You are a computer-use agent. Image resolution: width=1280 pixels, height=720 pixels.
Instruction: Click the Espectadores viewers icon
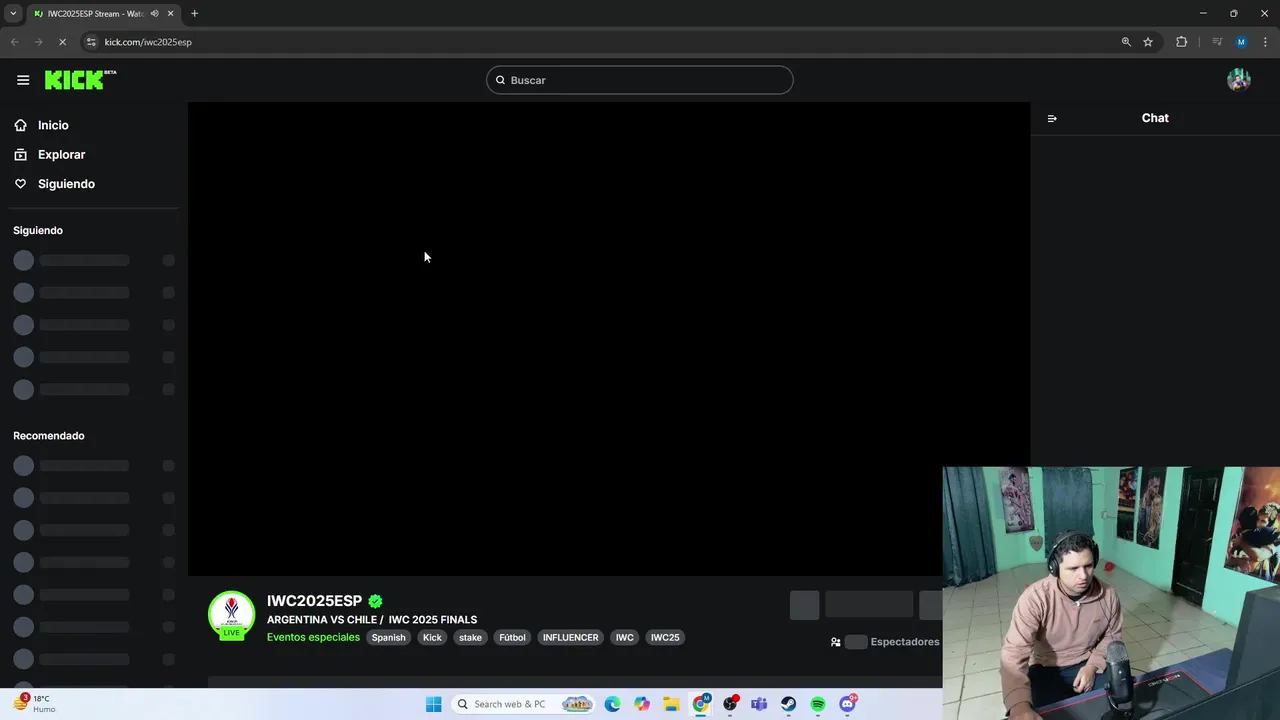(x=836, y=642)
